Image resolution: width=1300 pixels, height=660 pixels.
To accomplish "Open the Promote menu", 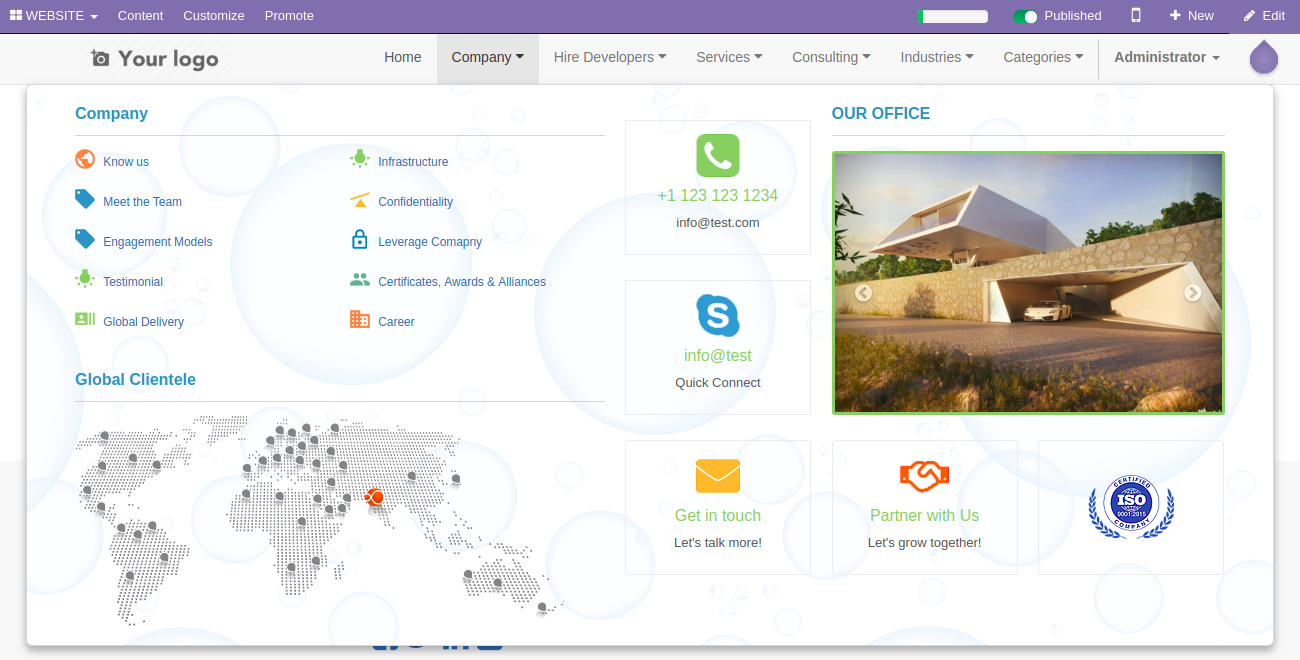I will [x=289, y=15].
